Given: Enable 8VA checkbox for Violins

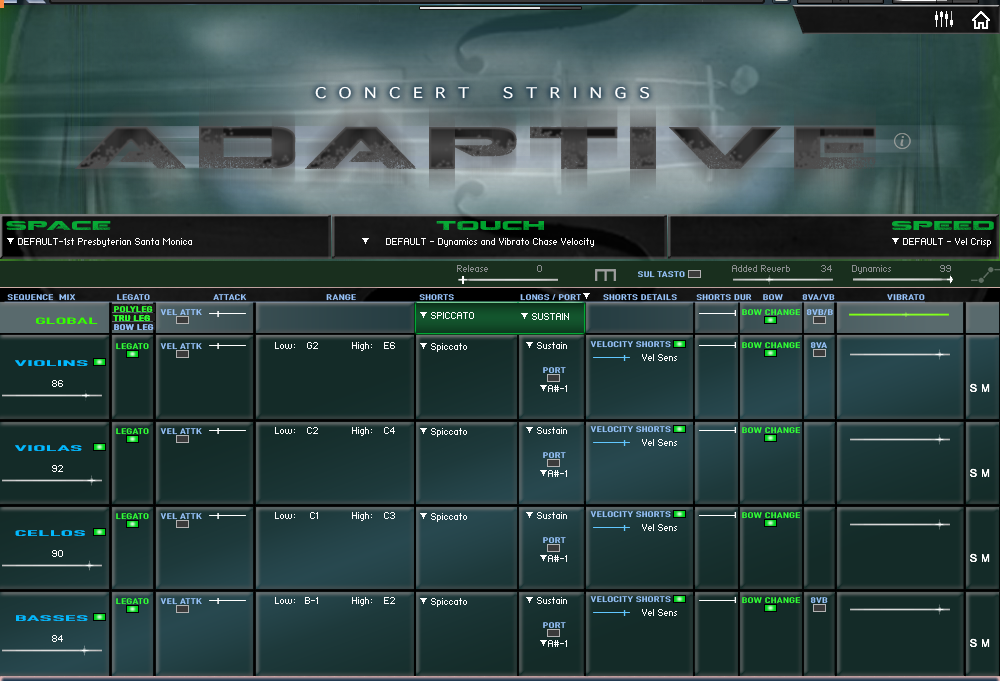Looking at the screenshot, I should coord(820,353).
